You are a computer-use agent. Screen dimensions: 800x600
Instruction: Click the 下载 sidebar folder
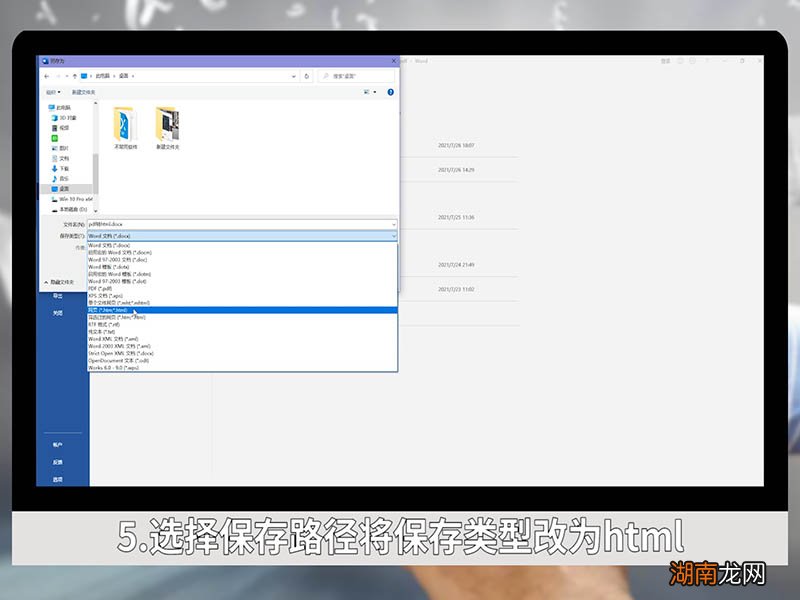click(62, 167)
